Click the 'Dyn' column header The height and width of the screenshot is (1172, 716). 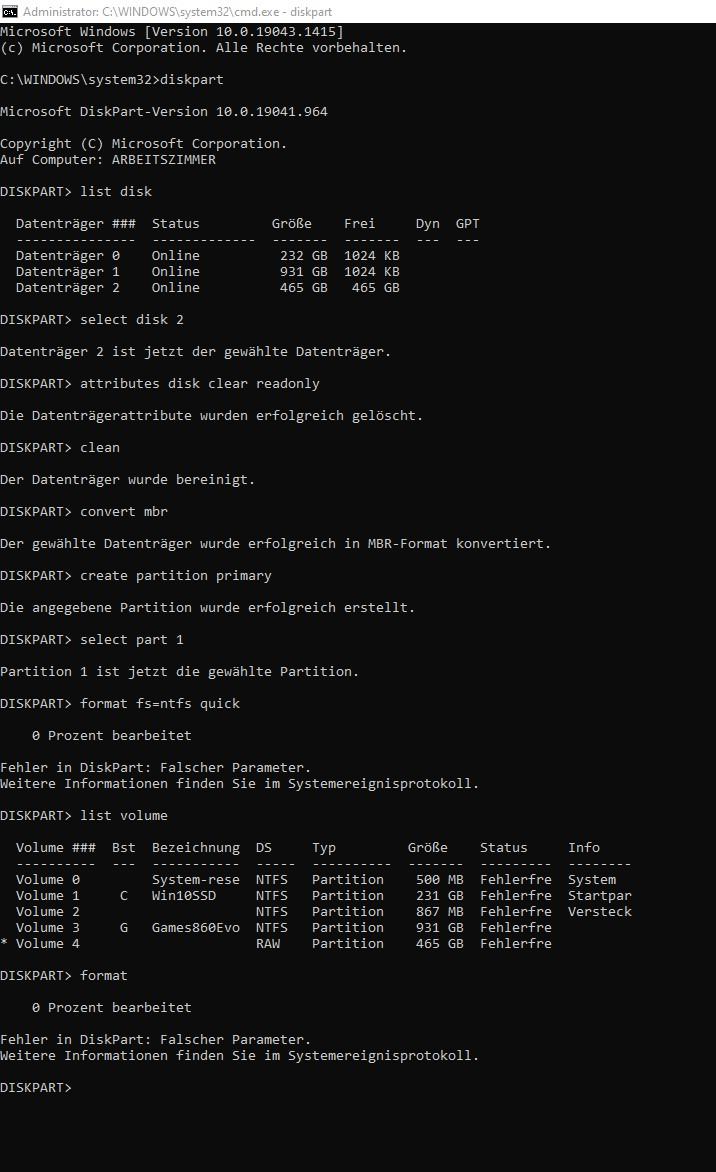428,223
